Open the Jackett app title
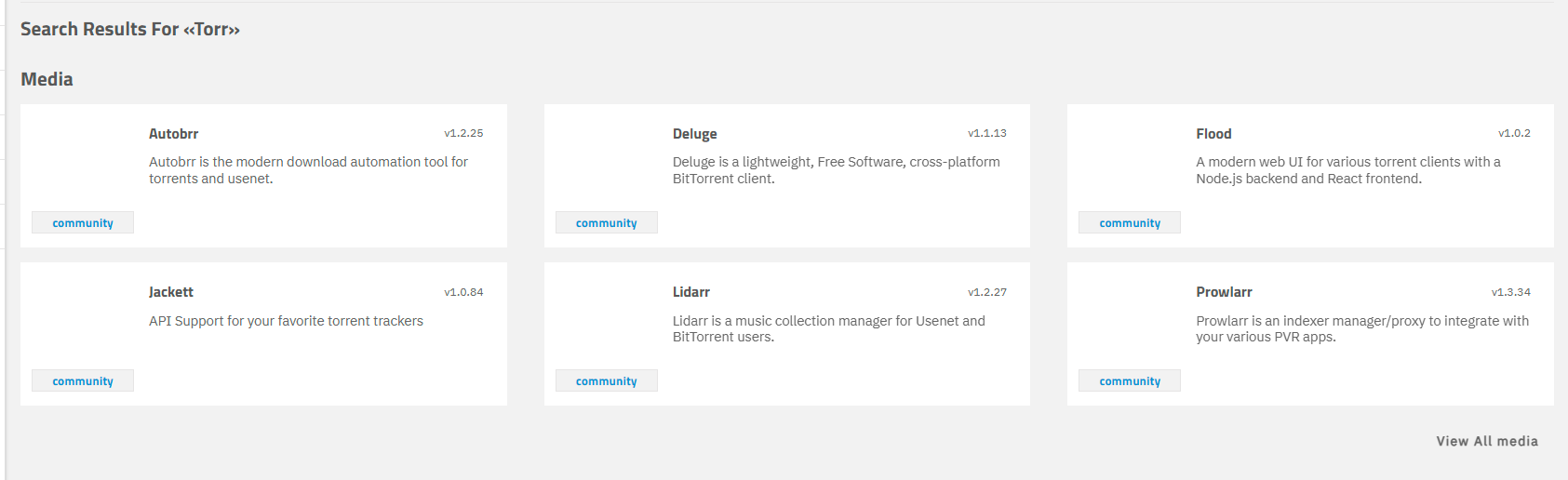 pyautogui.click(x=171, y=292)
